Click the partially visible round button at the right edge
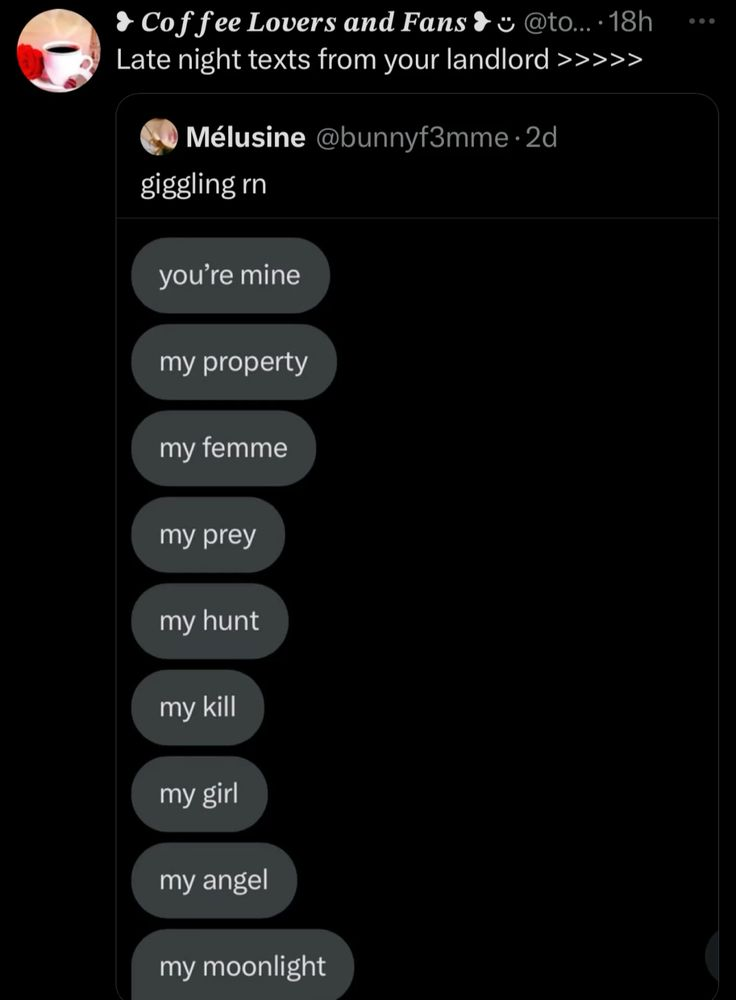736x1000 pixels. pos(712,955)
